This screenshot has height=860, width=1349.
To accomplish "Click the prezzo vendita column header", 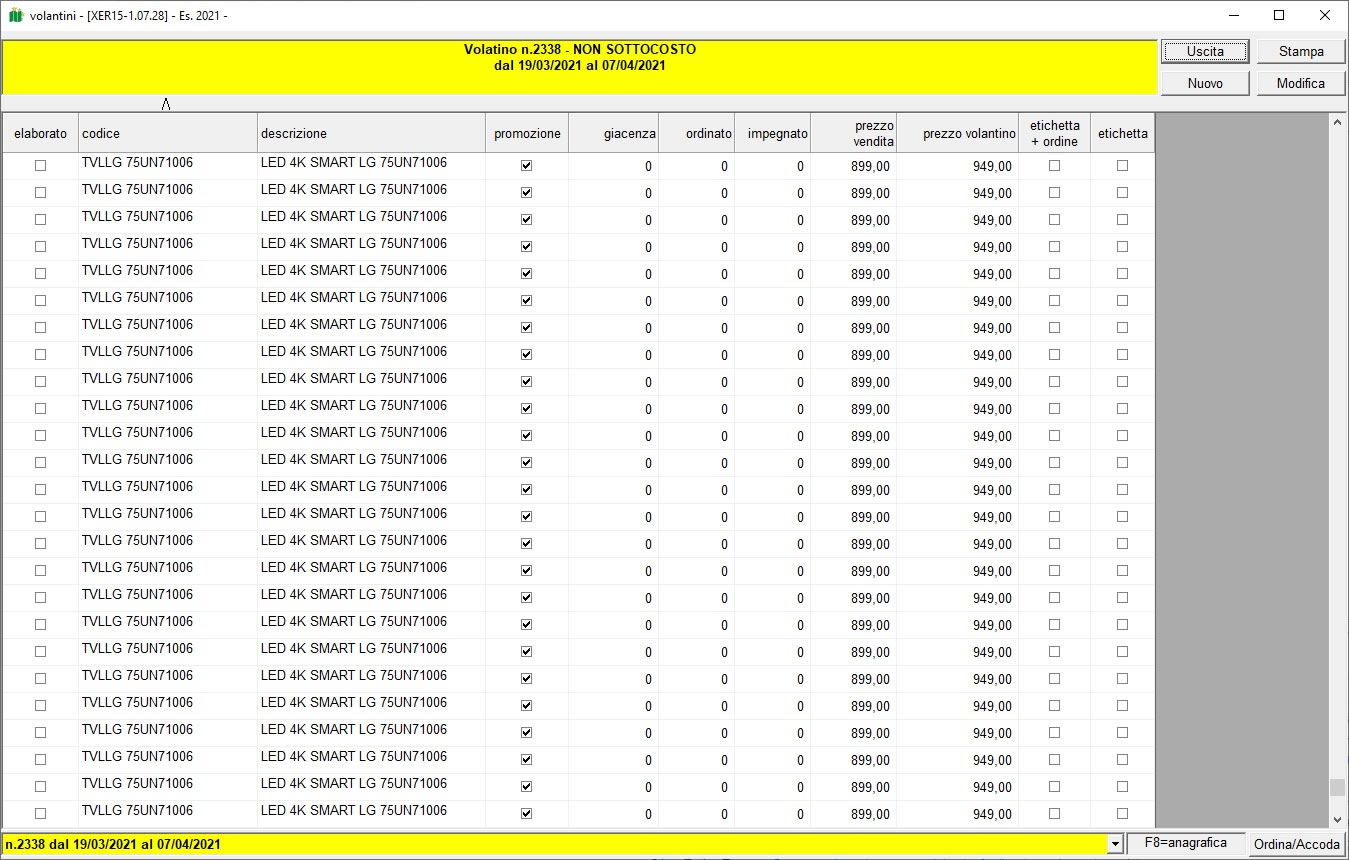I will pyautogui.click(x=853, y=133).
